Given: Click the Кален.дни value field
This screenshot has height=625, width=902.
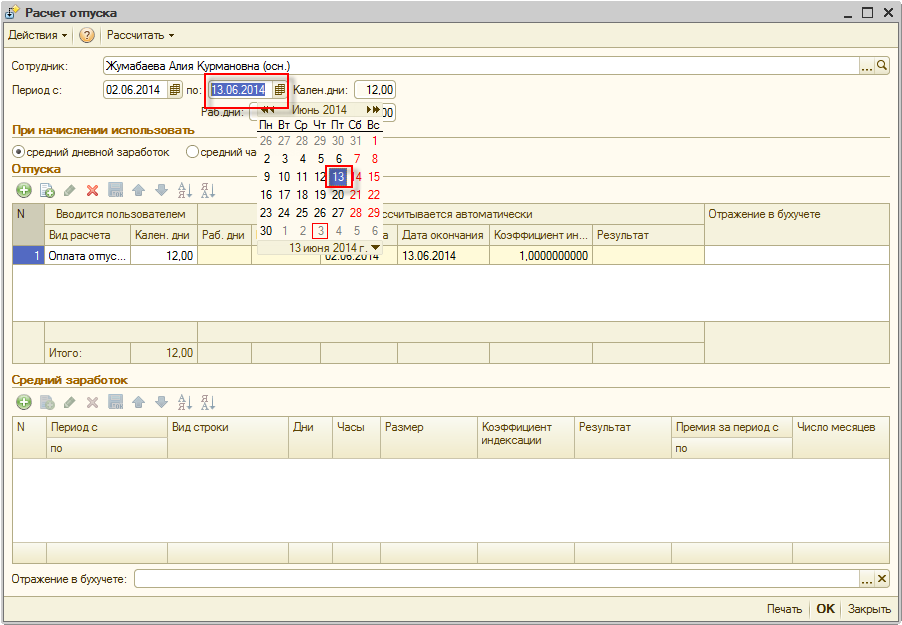Looking at the screenshot, I should [375, 90].
